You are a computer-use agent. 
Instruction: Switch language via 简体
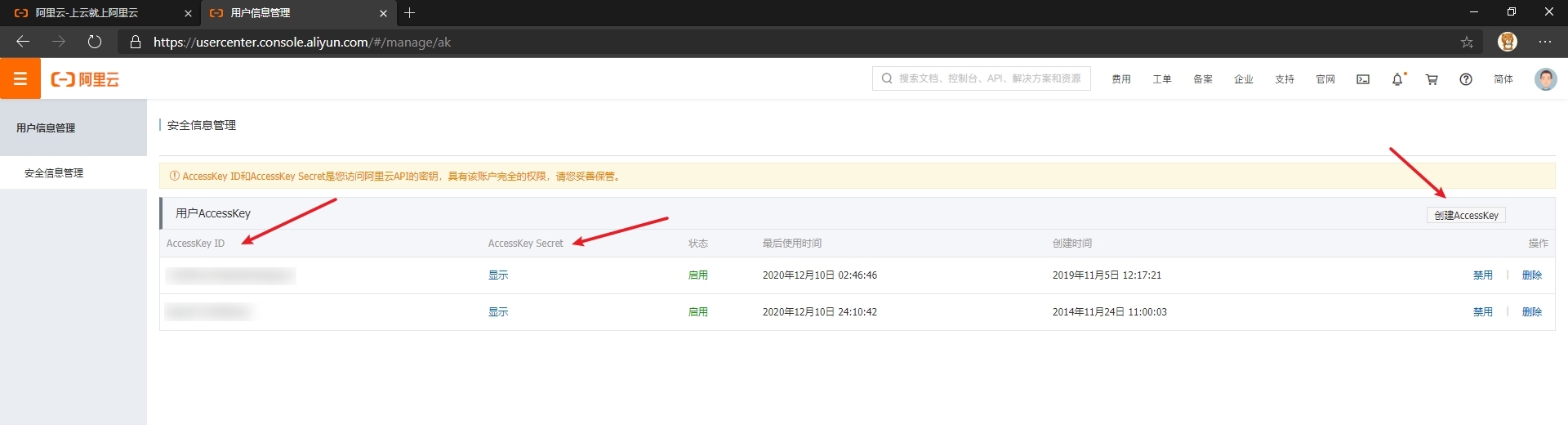1503,79
